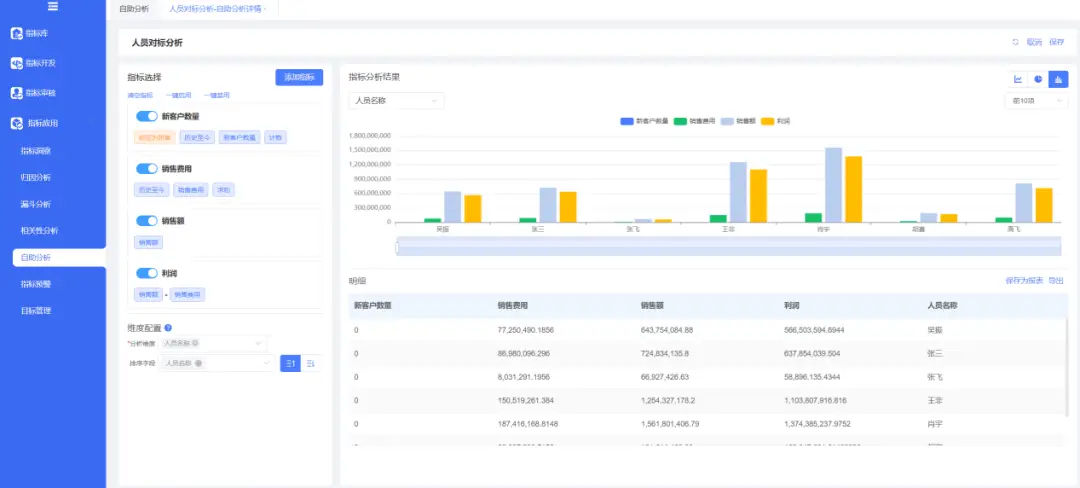Open the 人员名称 dropdown above the chart
The height and width of the screenshot is (488, 1080).
(x=397, y=100)
